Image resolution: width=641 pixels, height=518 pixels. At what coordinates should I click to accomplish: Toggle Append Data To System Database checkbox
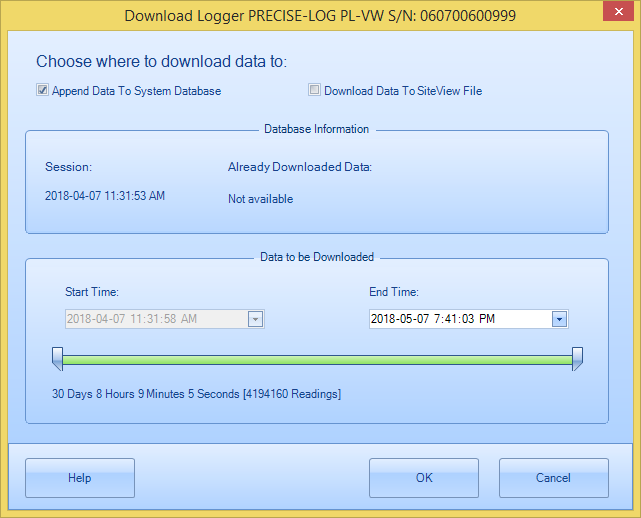[43, 91]
